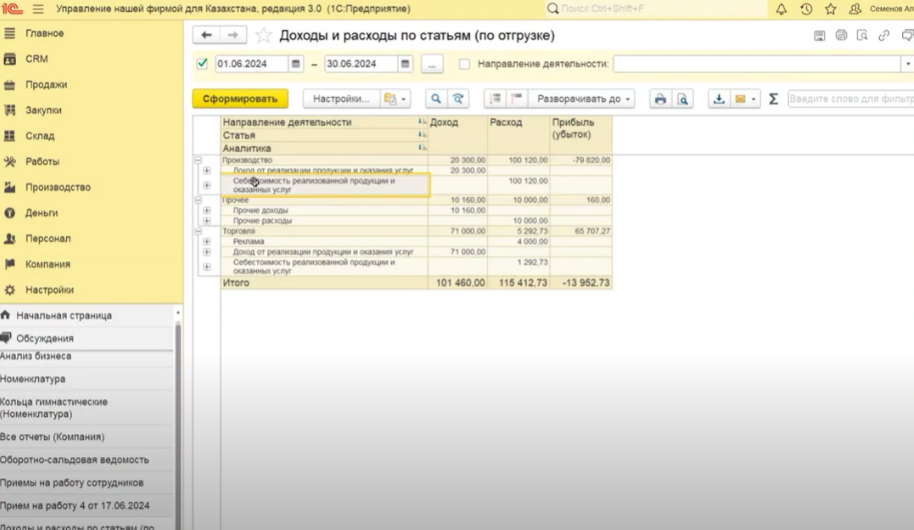The height and width of the screenshot is (530, 914).
Task: Uncheck the period filter checkbox
Action: (203, 64)
